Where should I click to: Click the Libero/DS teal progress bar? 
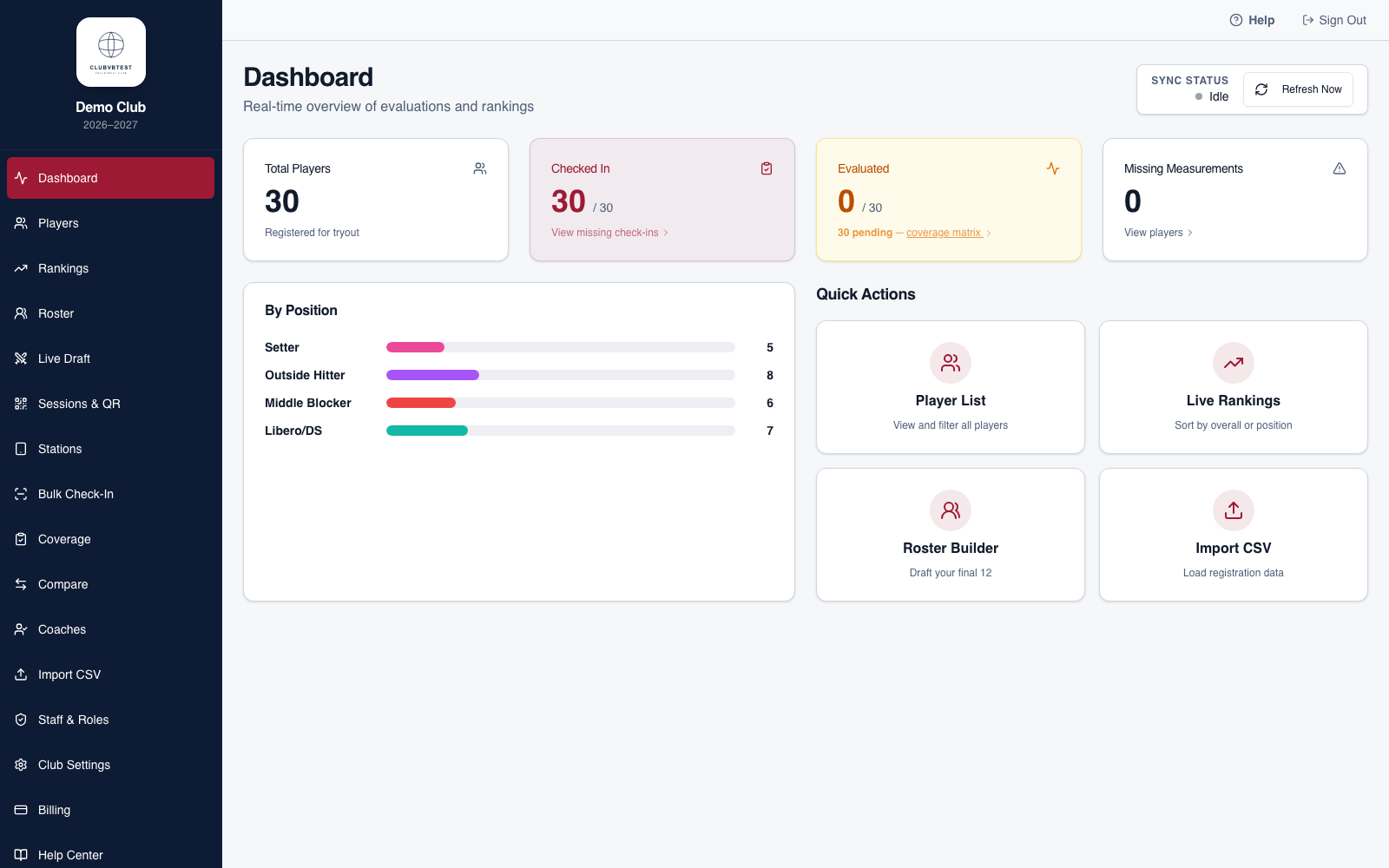427,431
